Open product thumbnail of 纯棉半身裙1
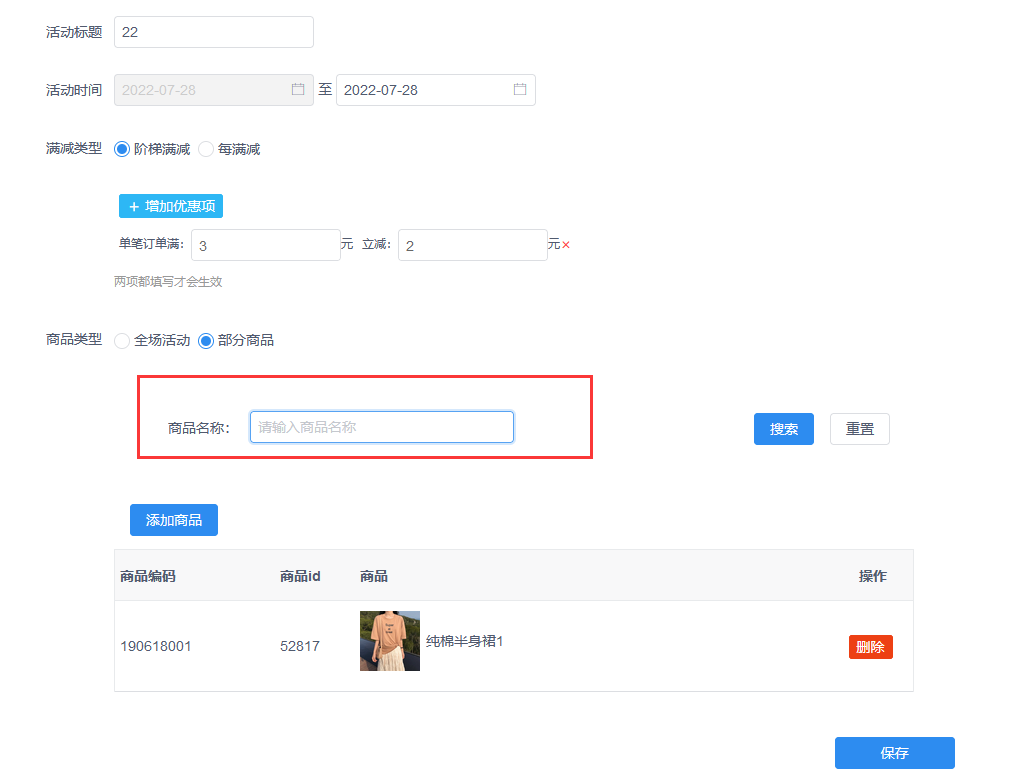 390,641
